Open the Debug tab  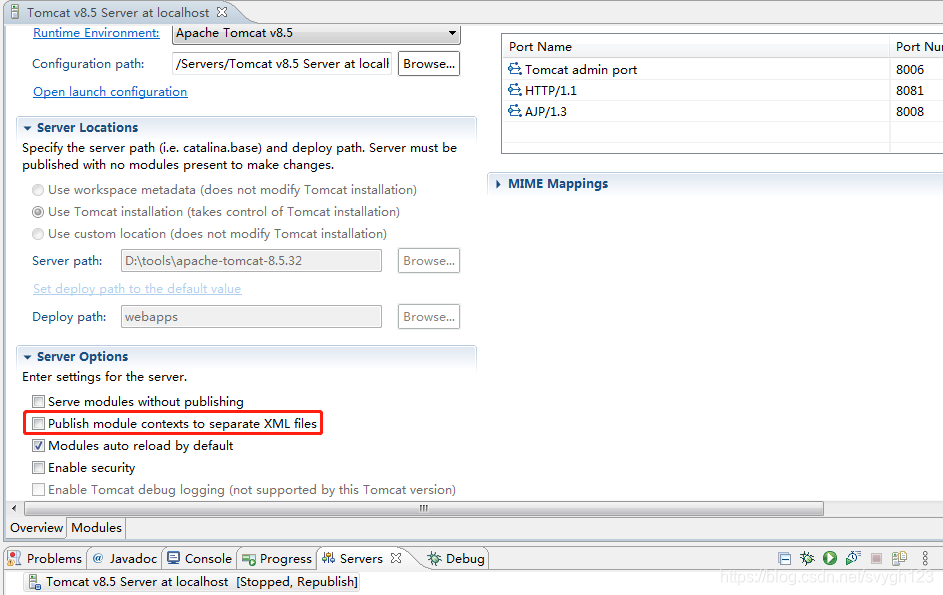pos(456,558)
